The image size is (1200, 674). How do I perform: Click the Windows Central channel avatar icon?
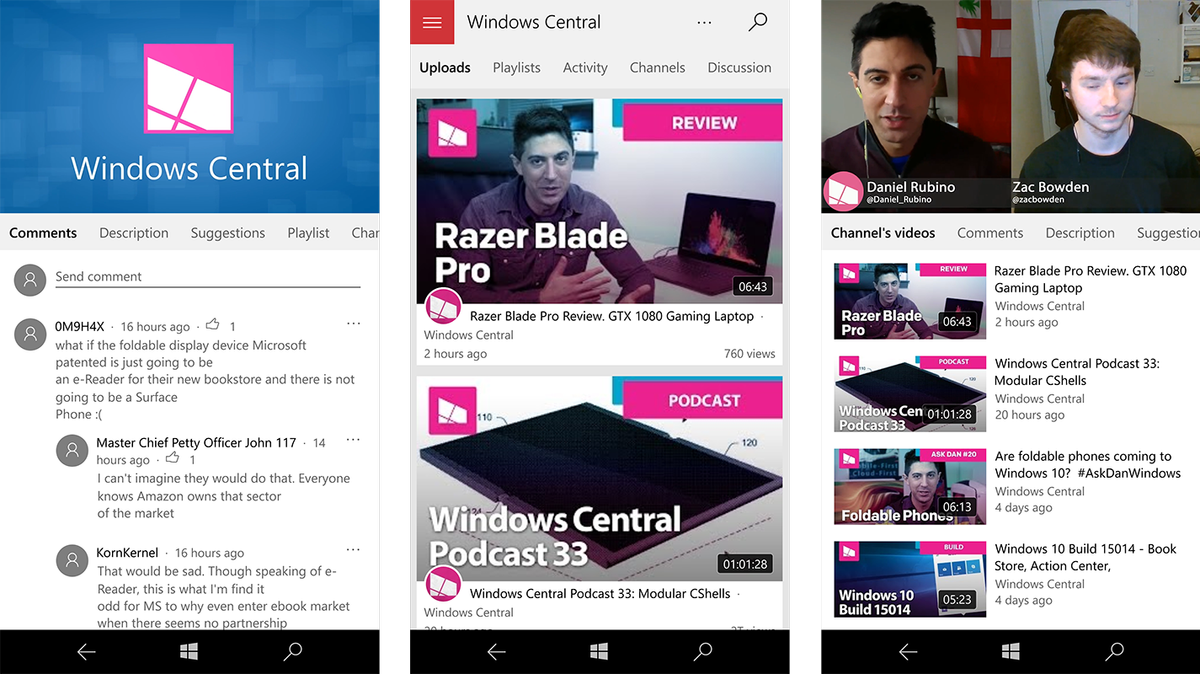pyautogui.click(x=443, y=307)
